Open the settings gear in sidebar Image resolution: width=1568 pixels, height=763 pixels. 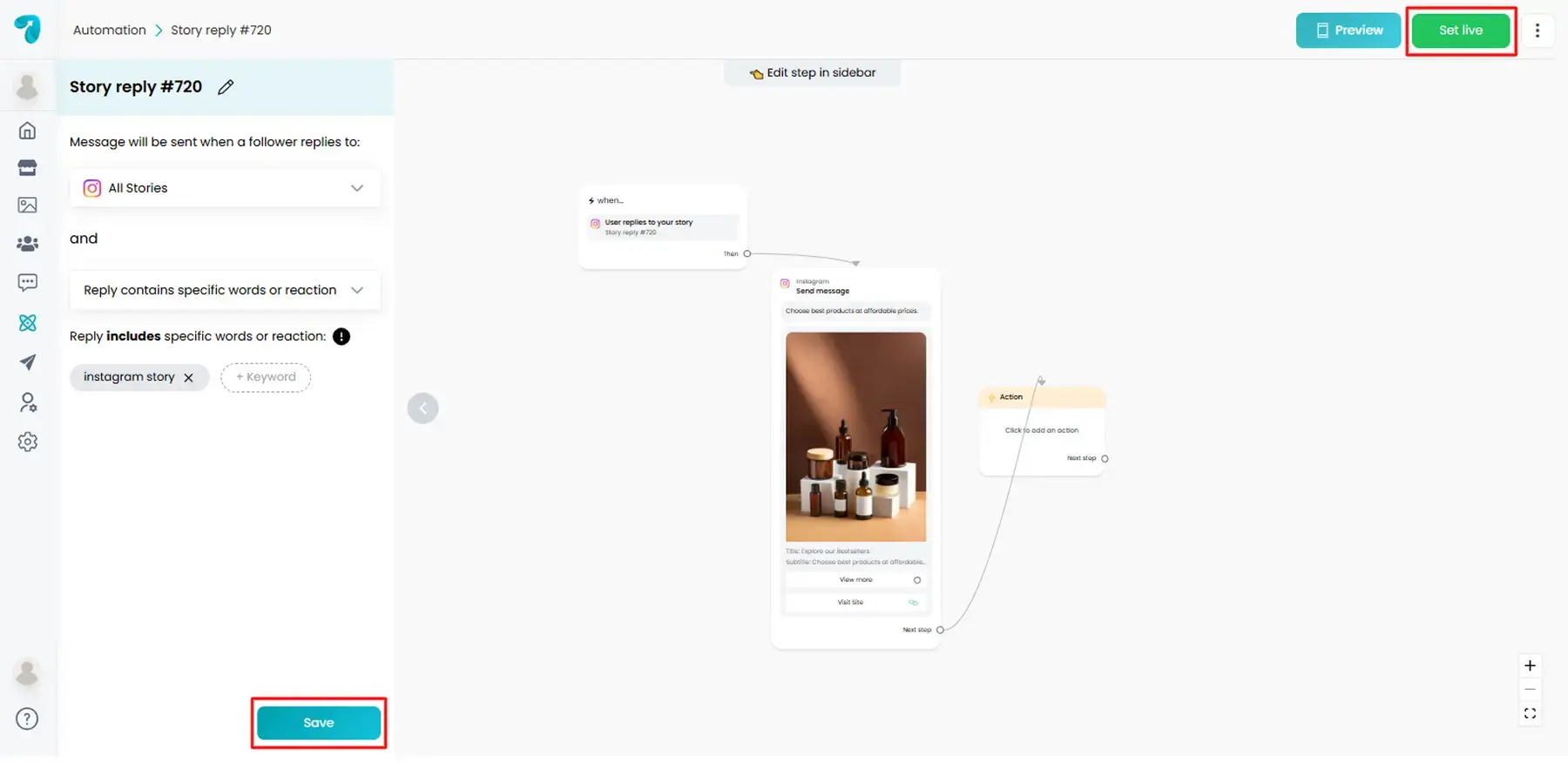[x=28, y=442]
